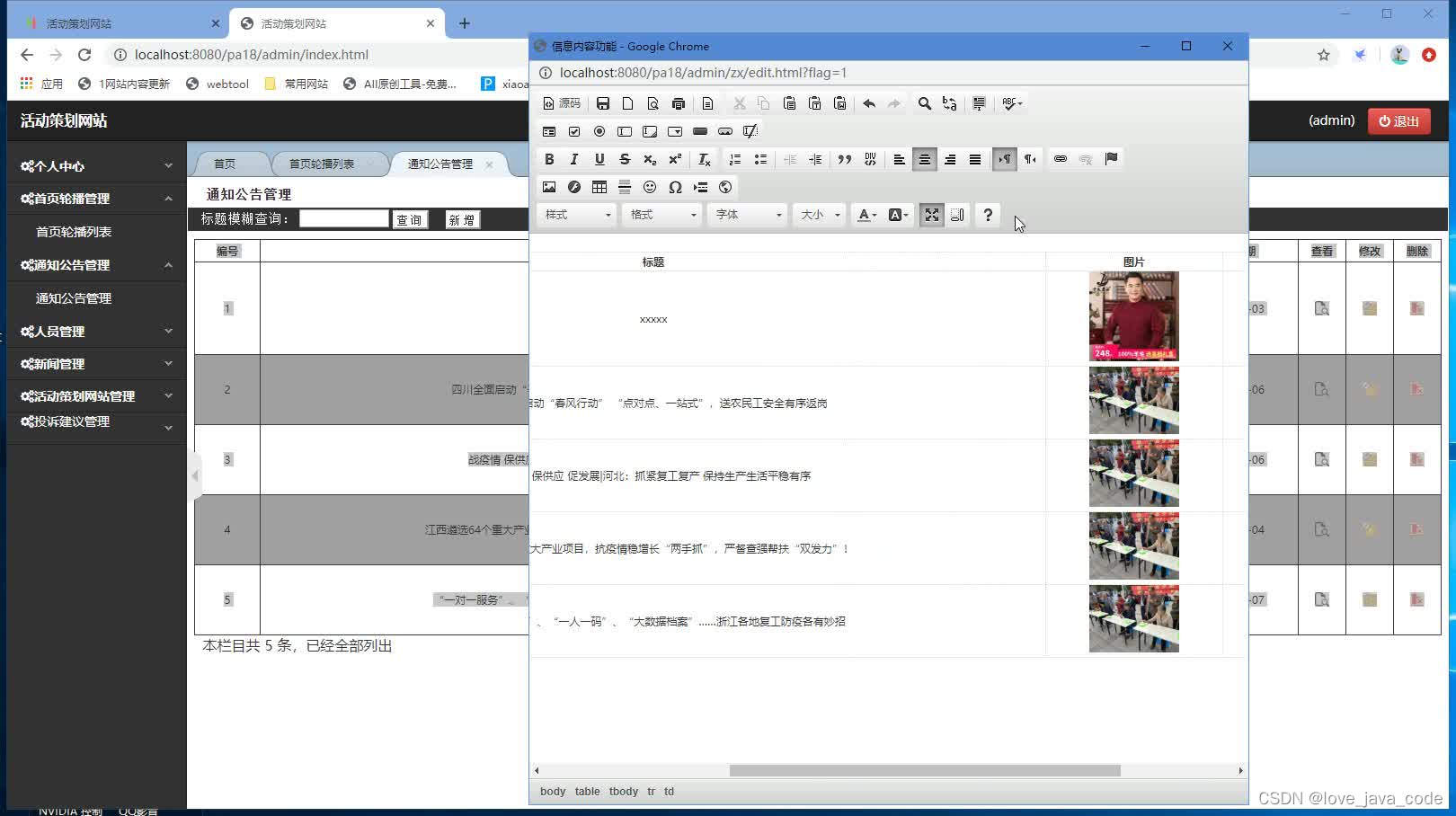Insert a hidden field form icon
This screenshot has height=816, width=1456.
point(750,131)
